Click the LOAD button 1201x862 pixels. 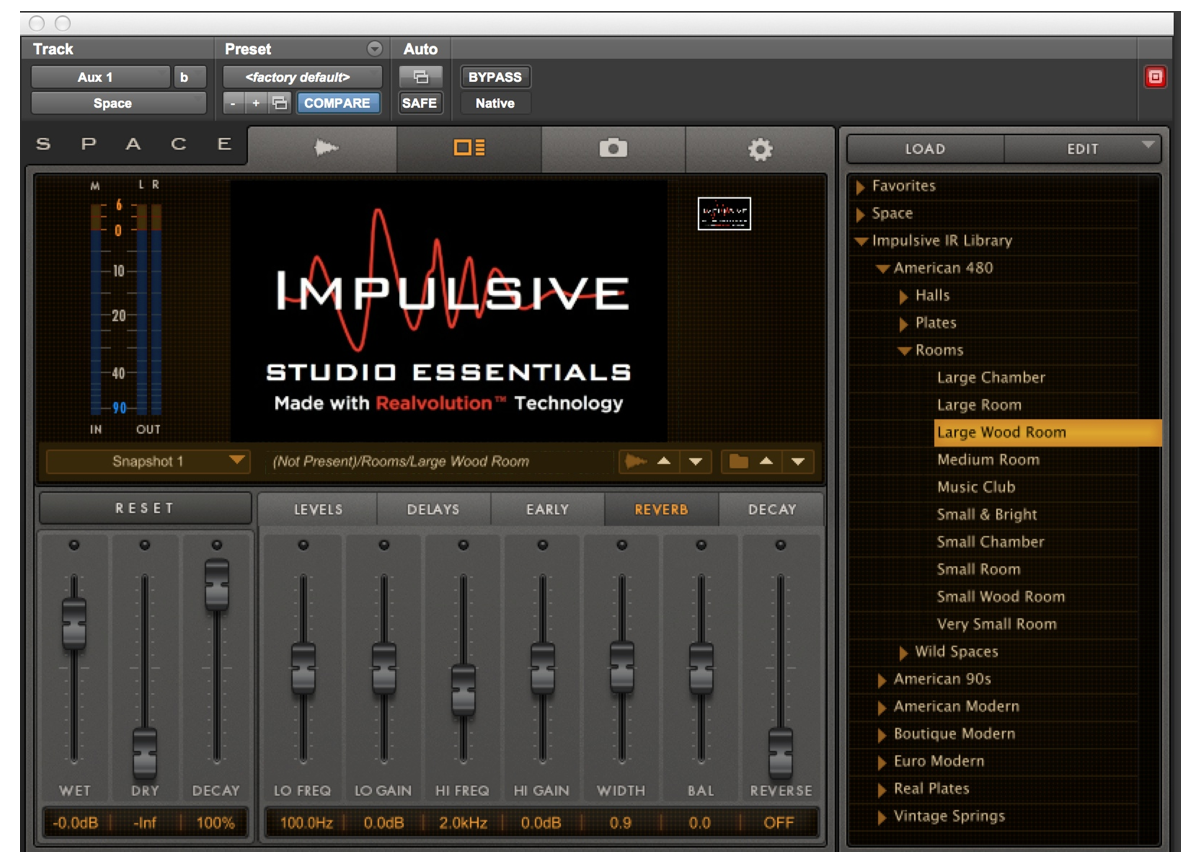click(924, 149)
